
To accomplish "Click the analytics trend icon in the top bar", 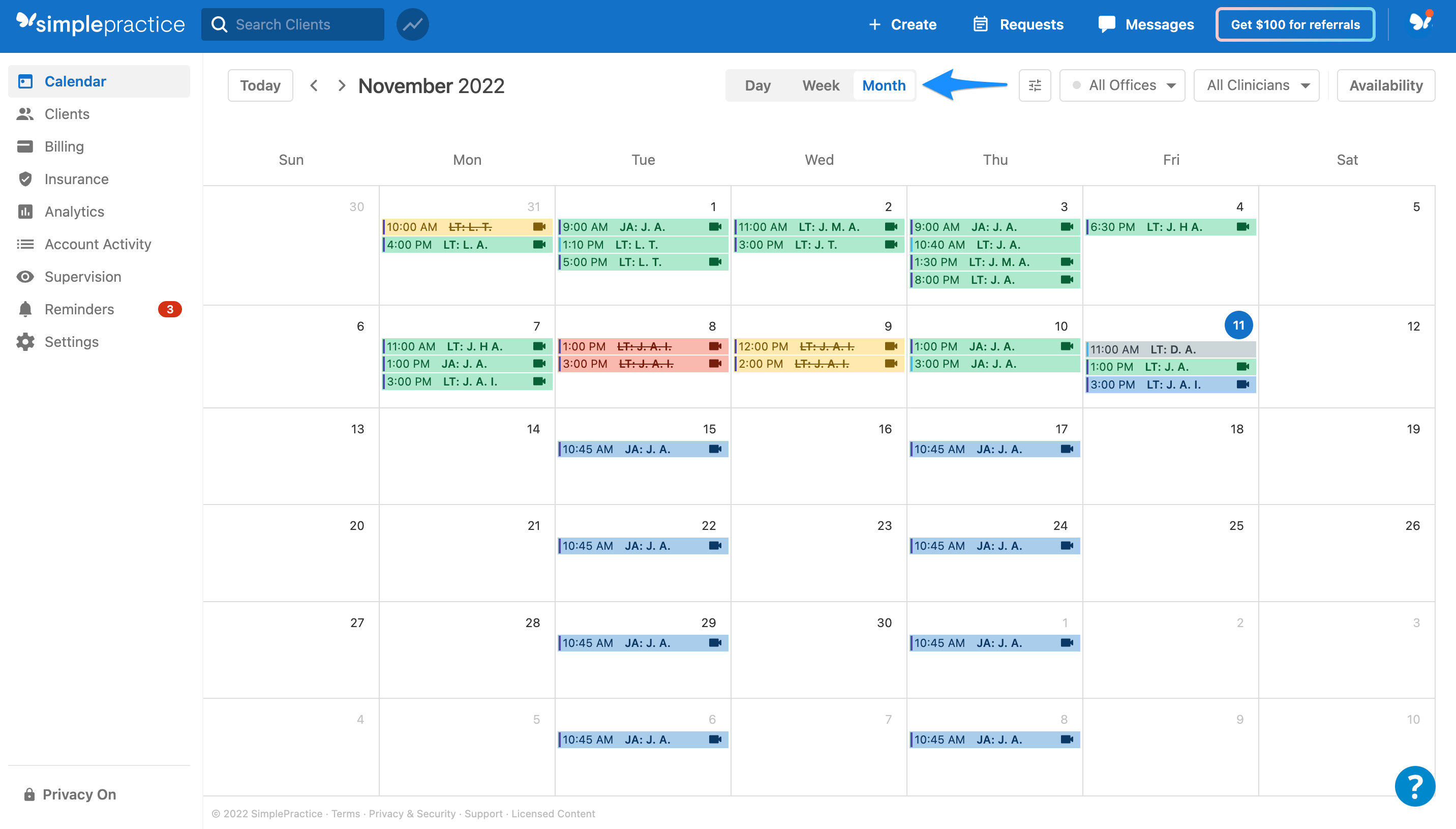I will click(413, 25).
